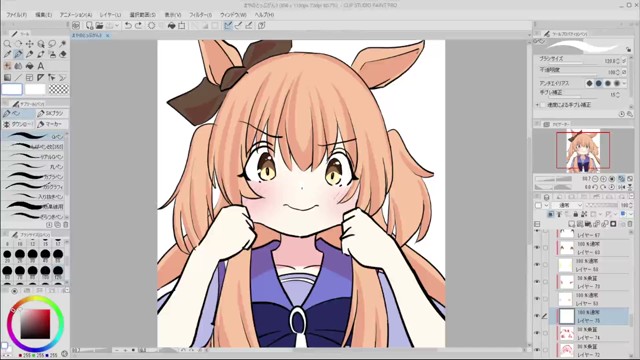640x360 pixels.
Task: Click the rotate left icon in Navigator
Action: 595,187
